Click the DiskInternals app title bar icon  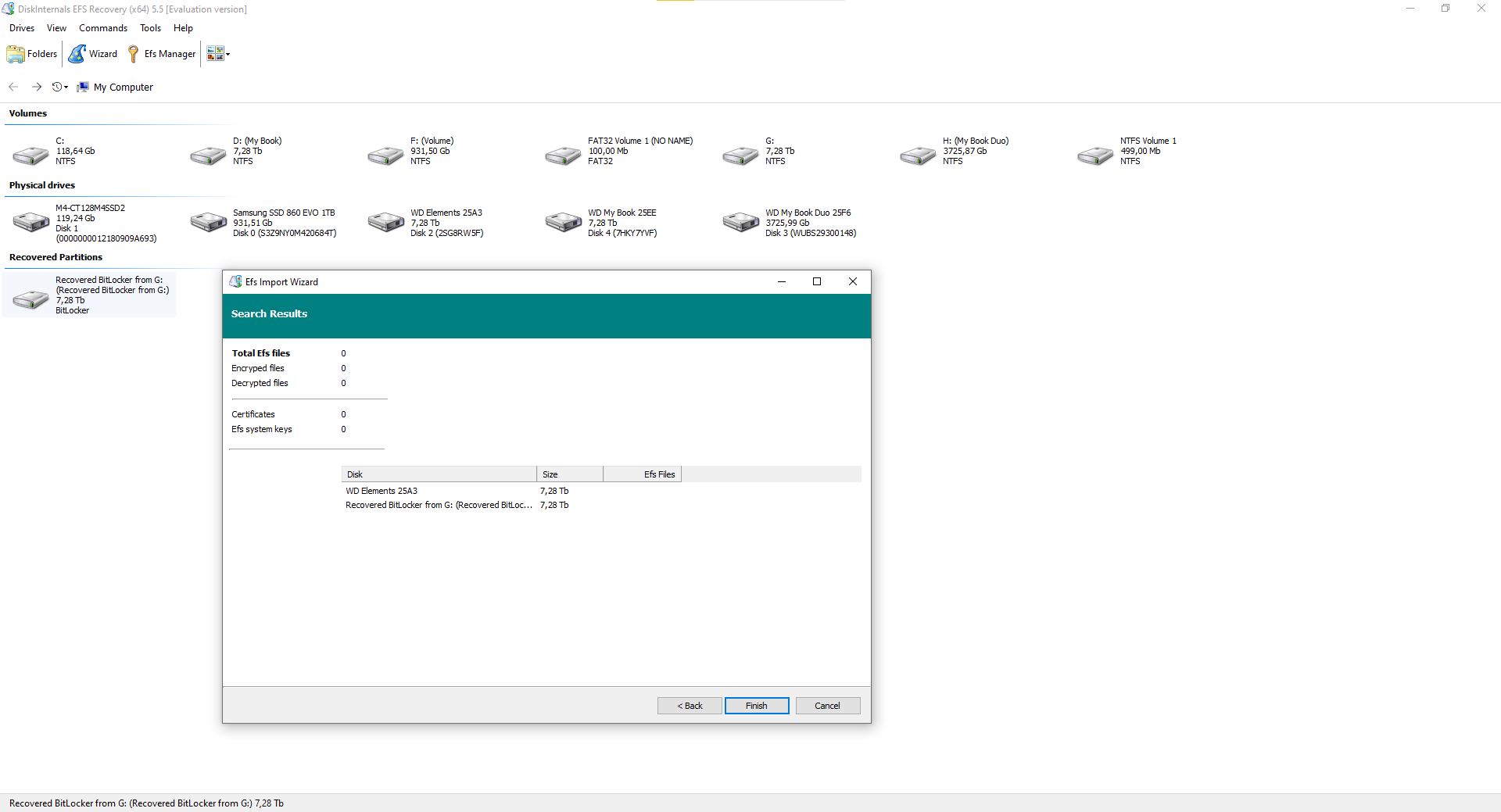tap(8, 9)
